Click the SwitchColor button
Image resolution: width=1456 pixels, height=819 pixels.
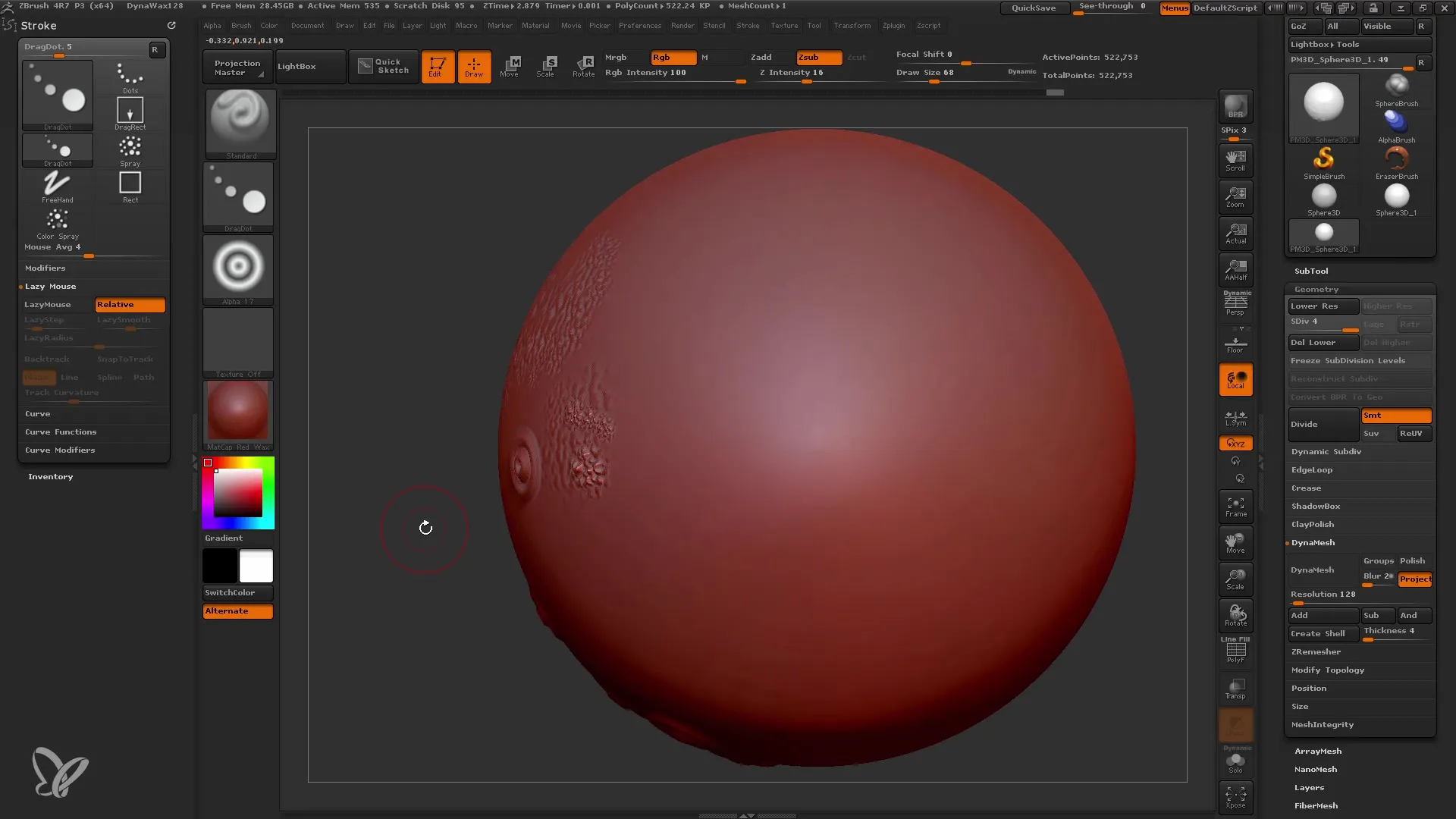point(238,593)
